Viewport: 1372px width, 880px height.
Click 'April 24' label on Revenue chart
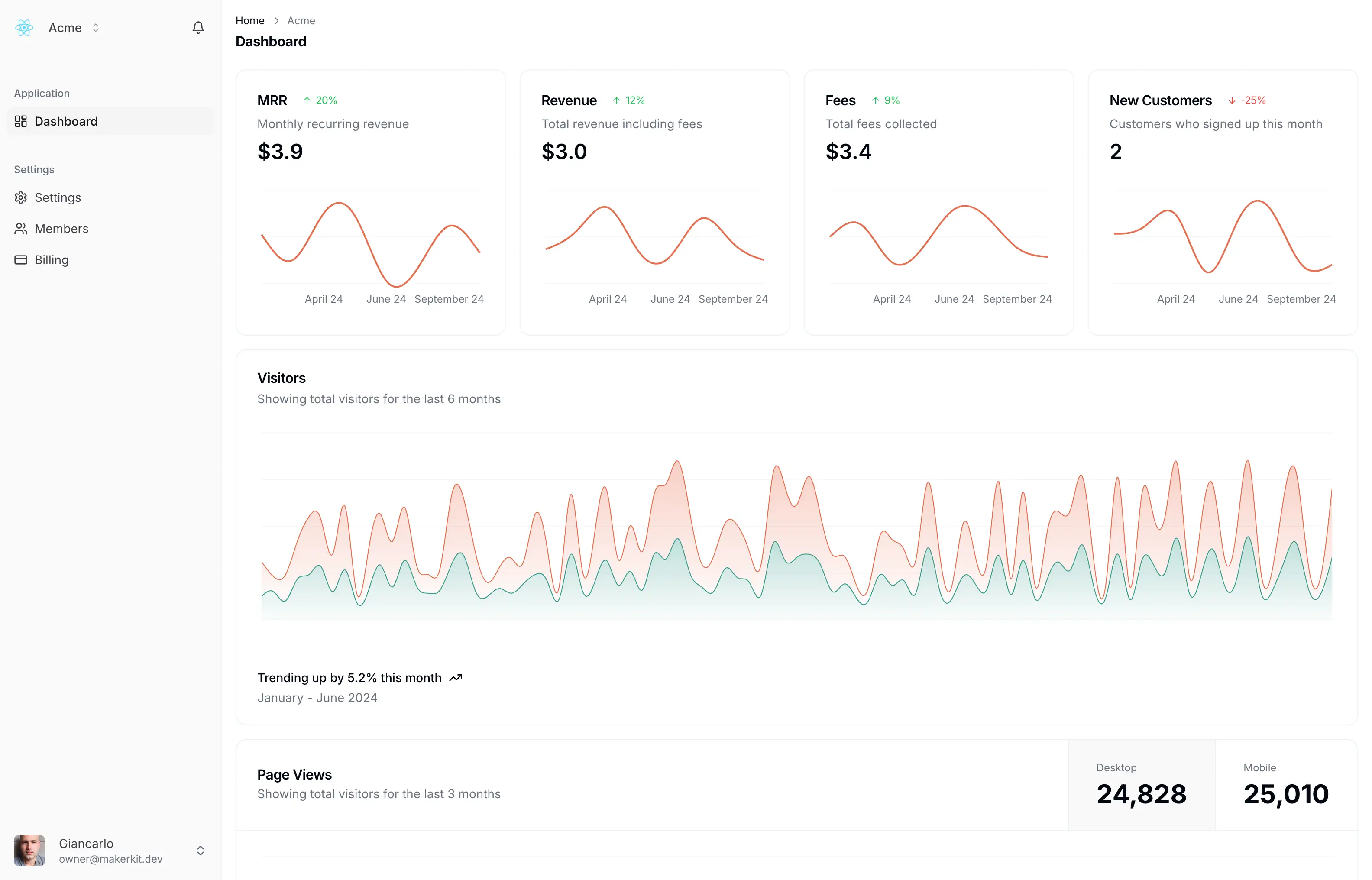pos(608,299)
